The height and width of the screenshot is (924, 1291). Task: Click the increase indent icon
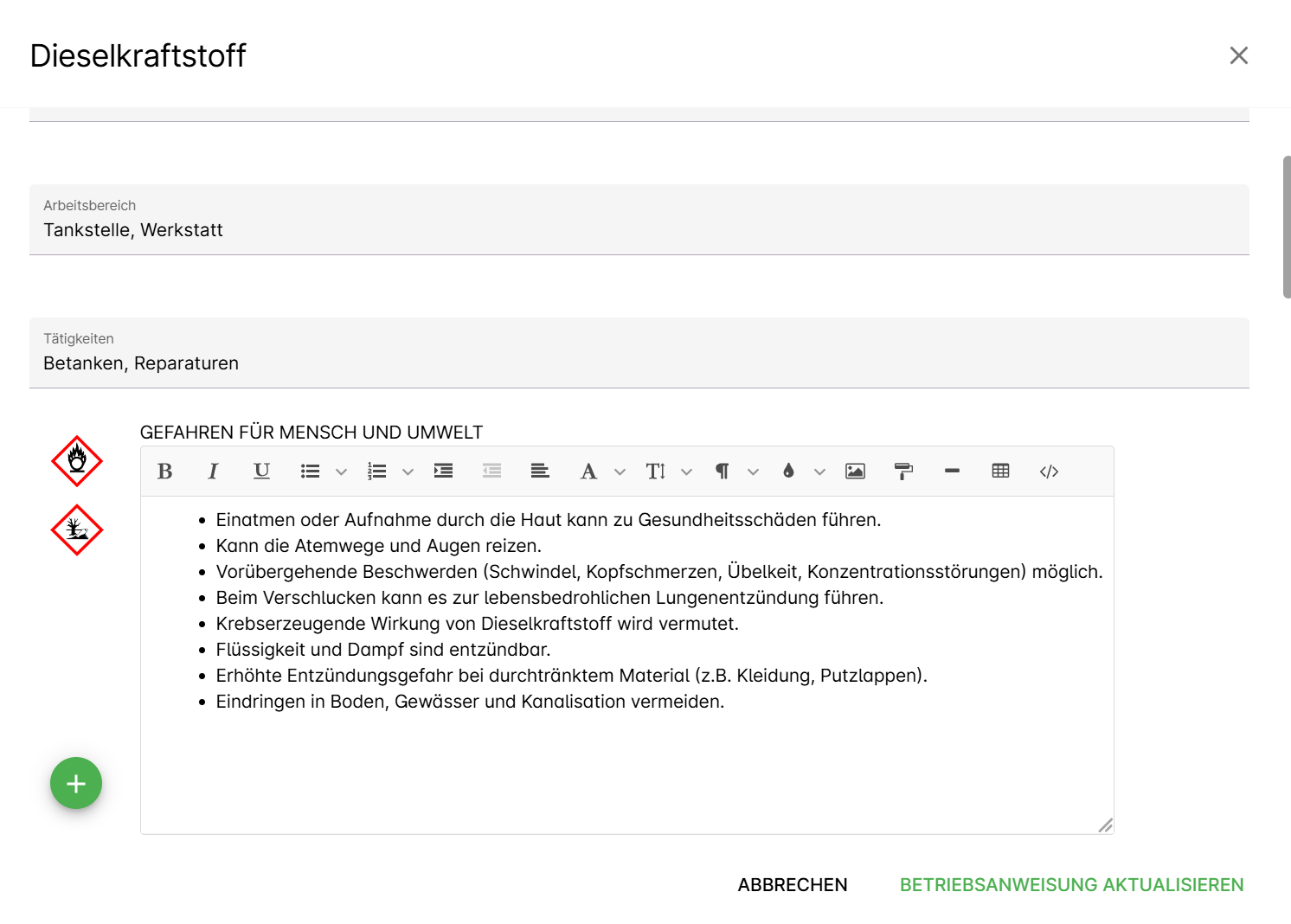click(x=444, y=472)
